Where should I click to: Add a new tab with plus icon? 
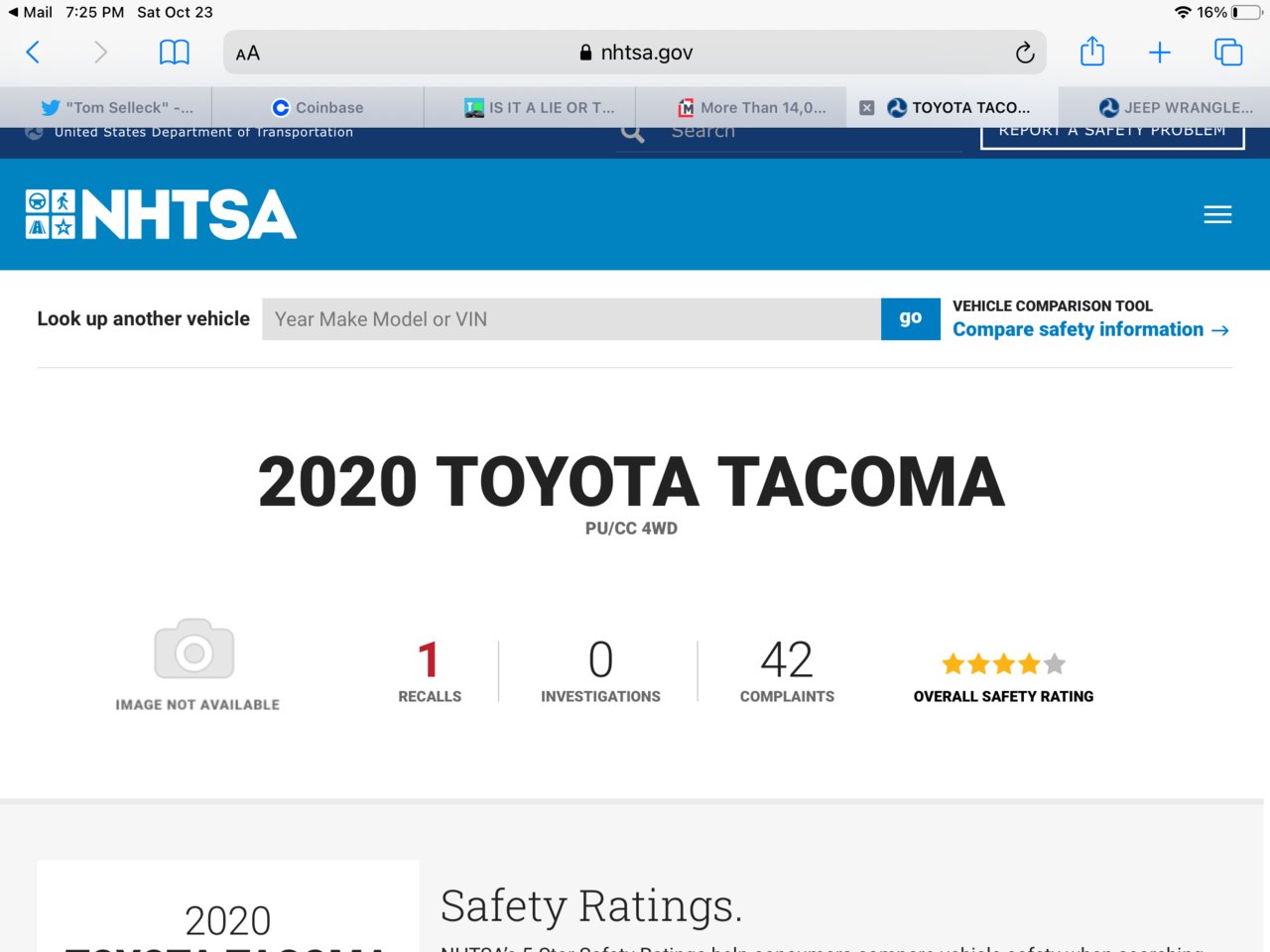click(x=1159, y=53)
